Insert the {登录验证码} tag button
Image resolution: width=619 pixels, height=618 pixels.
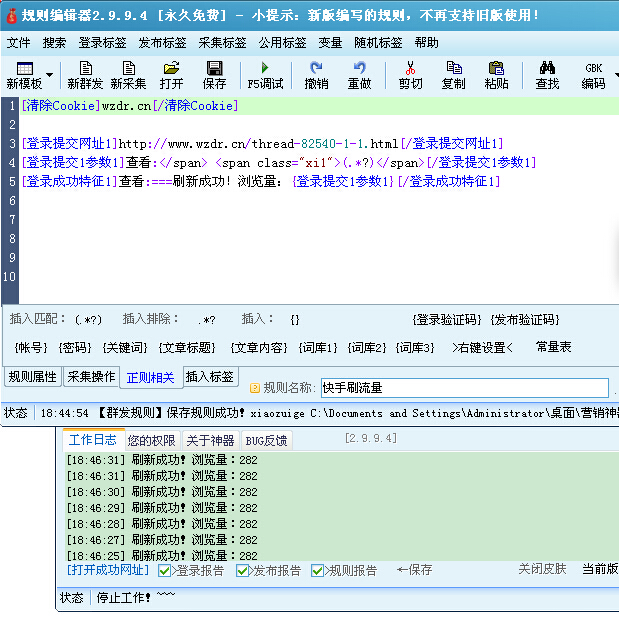446,319
